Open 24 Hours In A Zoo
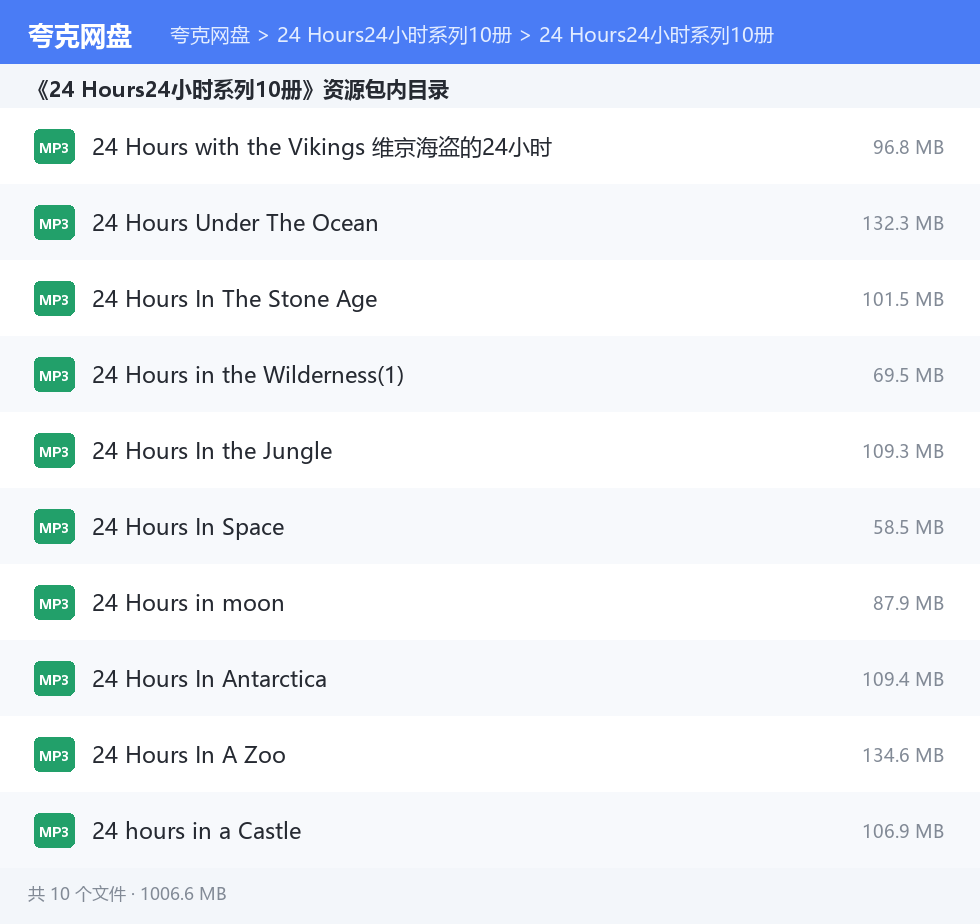980x924 pixels. [189, 755]
